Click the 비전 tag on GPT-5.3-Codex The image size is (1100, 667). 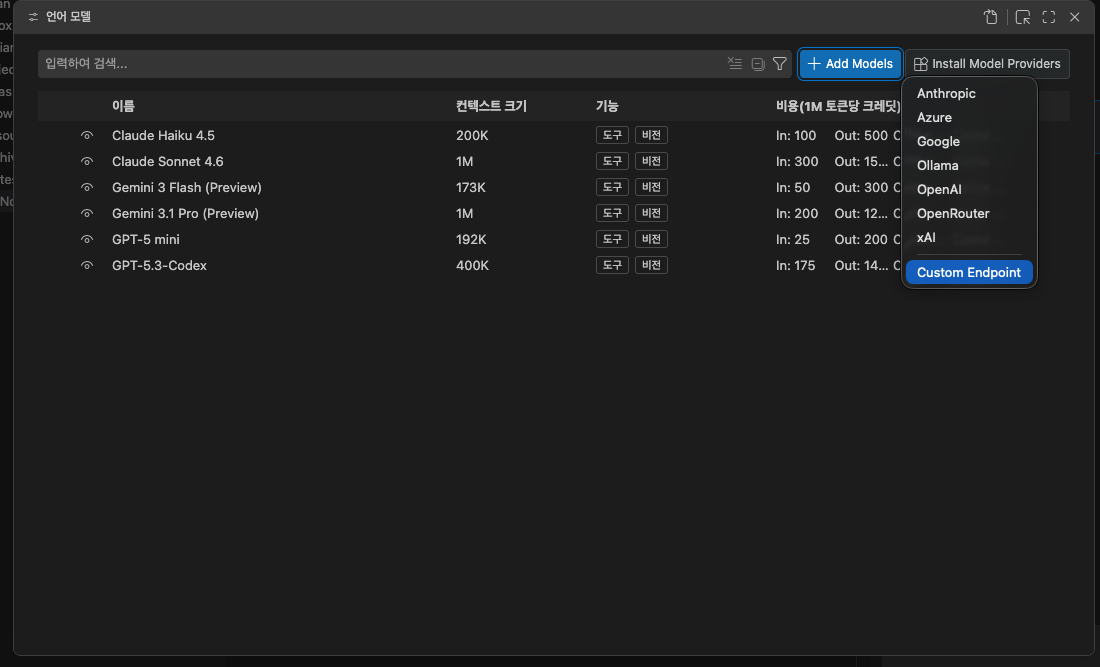click(651, 265)
